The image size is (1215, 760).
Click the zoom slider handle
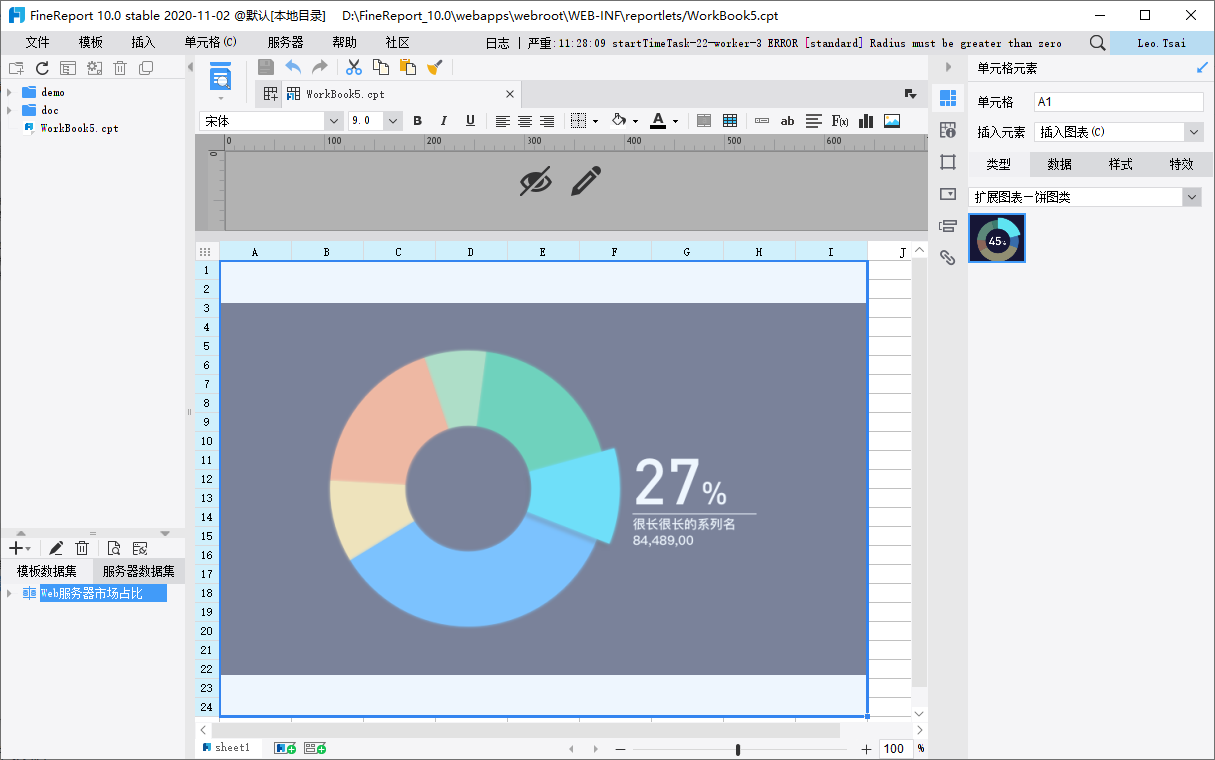click(x=738, y=749)
